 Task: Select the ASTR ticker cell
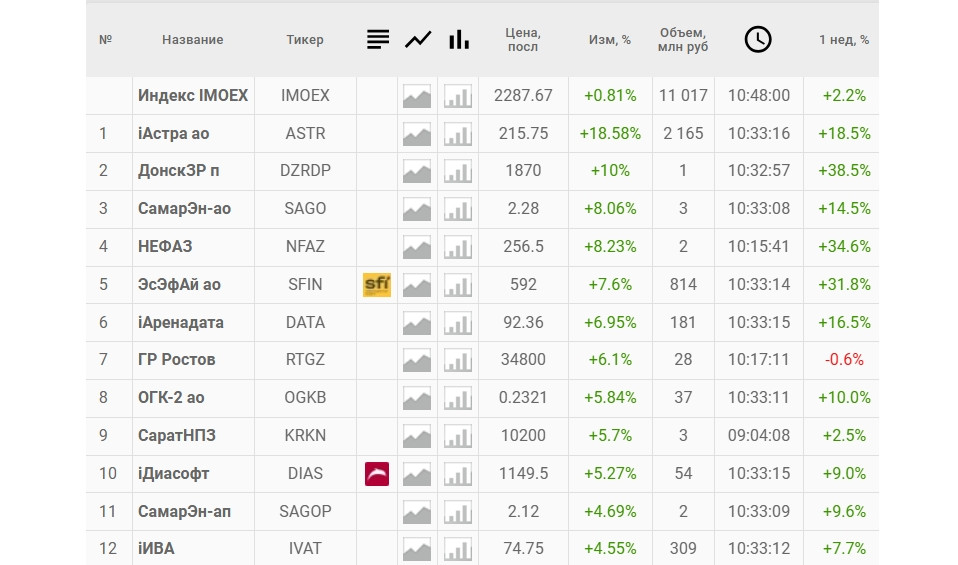[305, 133]
